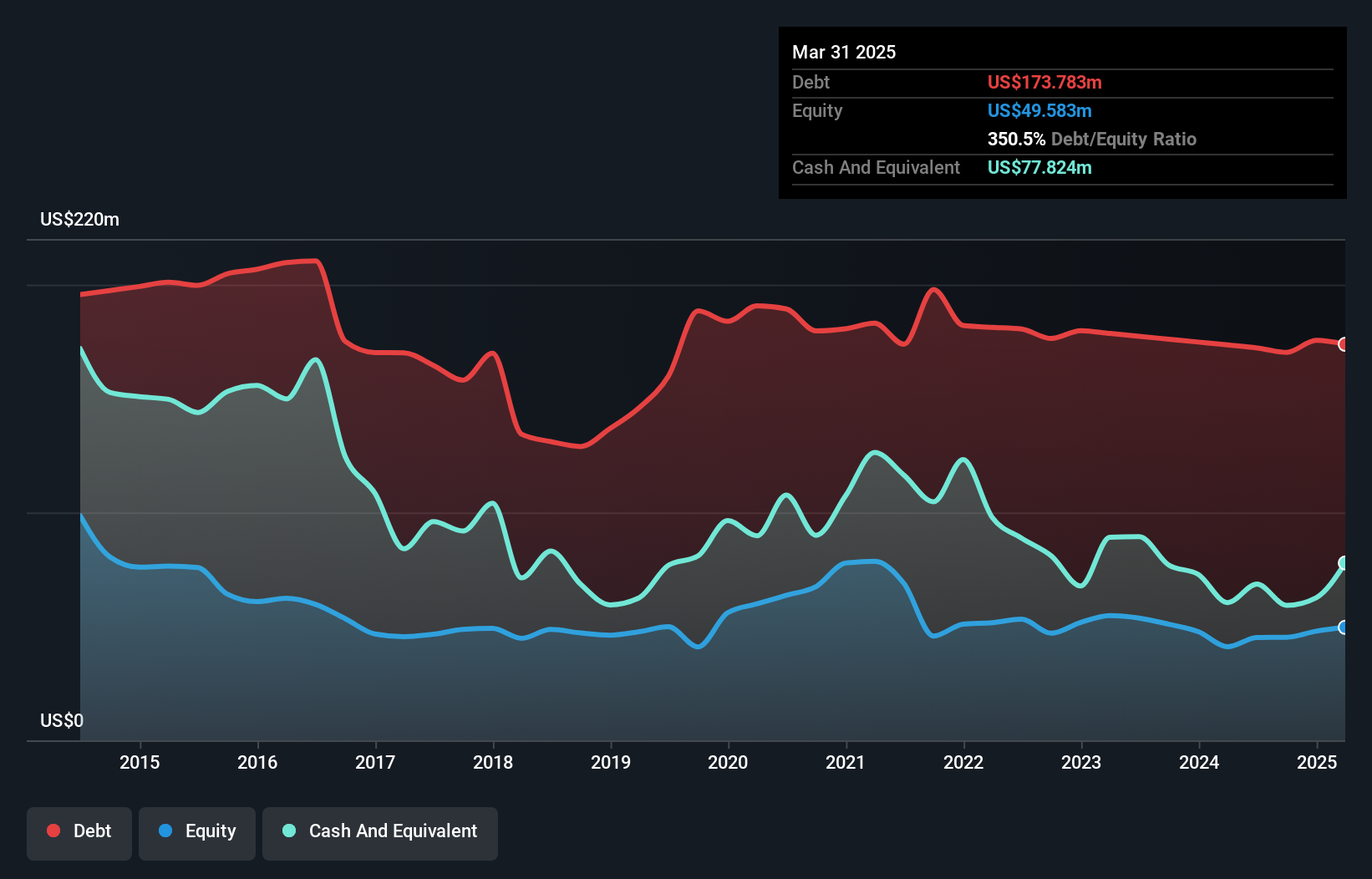The width and height of the screenshot is (1372, 879).
Task: Click the red Debt legend dot
Action: coord(53,831)
